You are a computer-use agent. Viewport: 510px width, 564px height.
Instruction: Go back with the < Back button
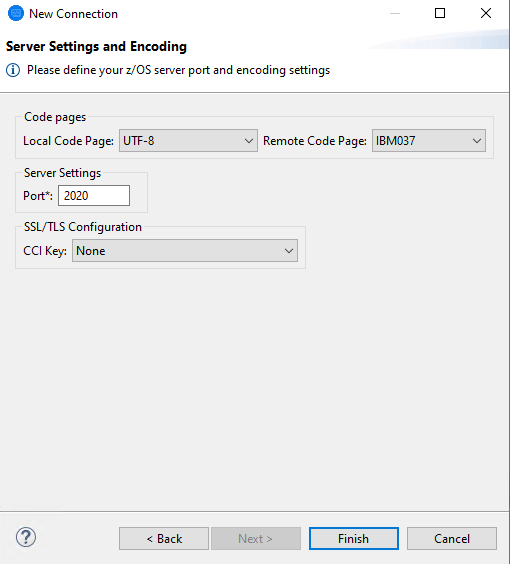pos(164,538)
